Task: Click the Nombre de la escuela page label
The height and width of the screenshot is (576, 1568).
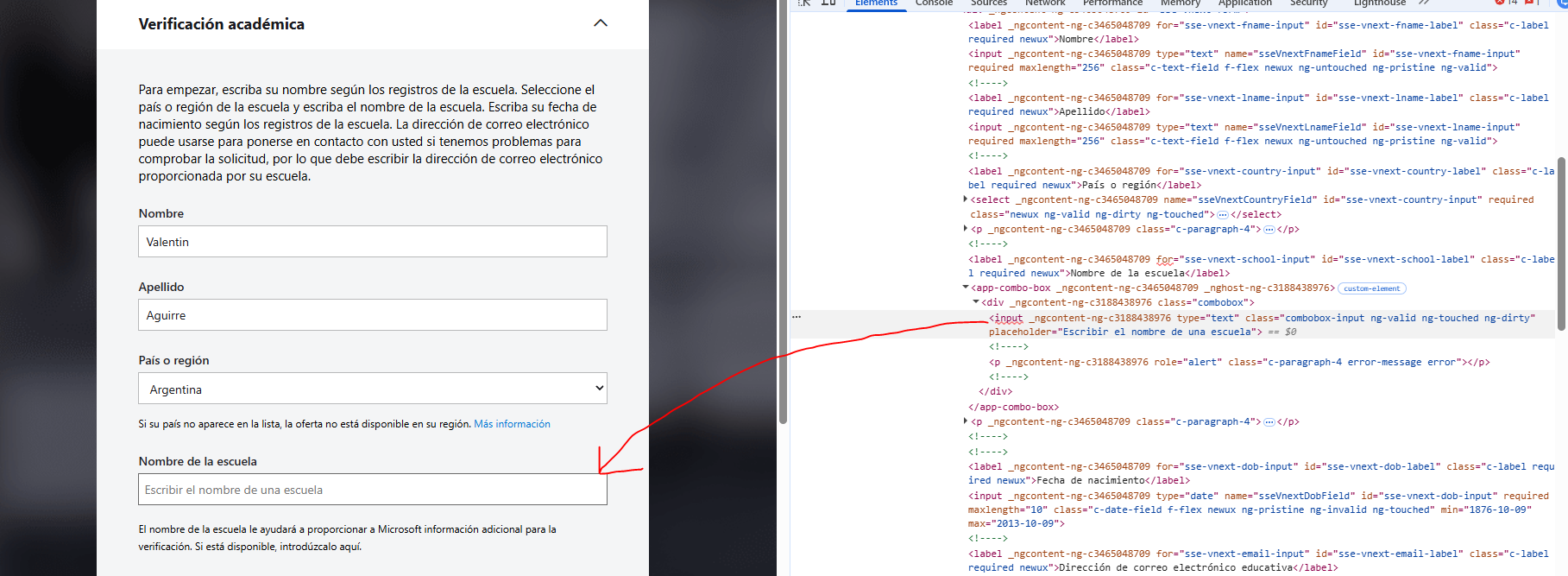Action: point(198,461)
